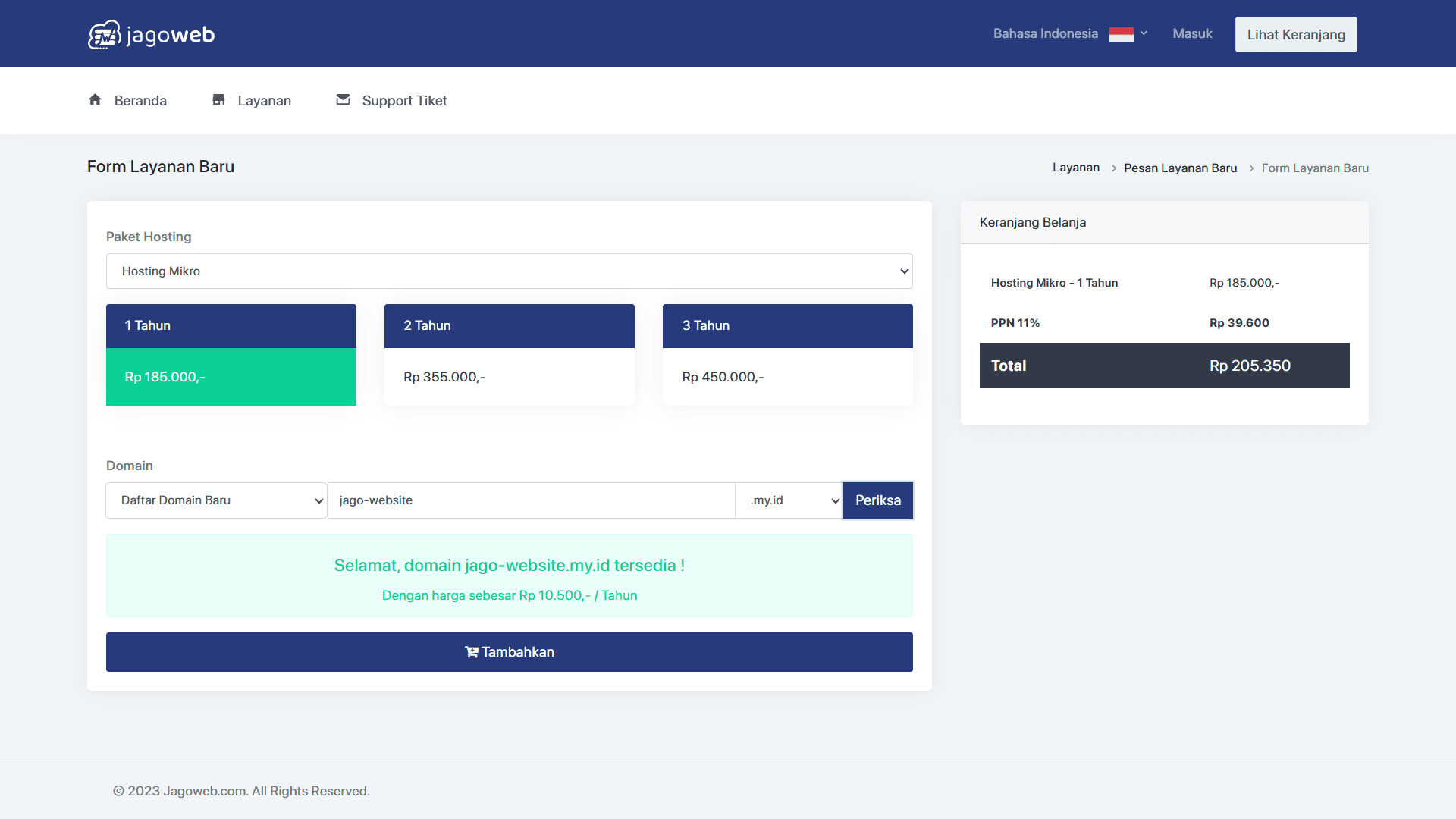The width and height of the screenshot is (1456, 819).
Task: Click the Form Layanan Baru breadcrumb text
Action: pos(1315,168)
